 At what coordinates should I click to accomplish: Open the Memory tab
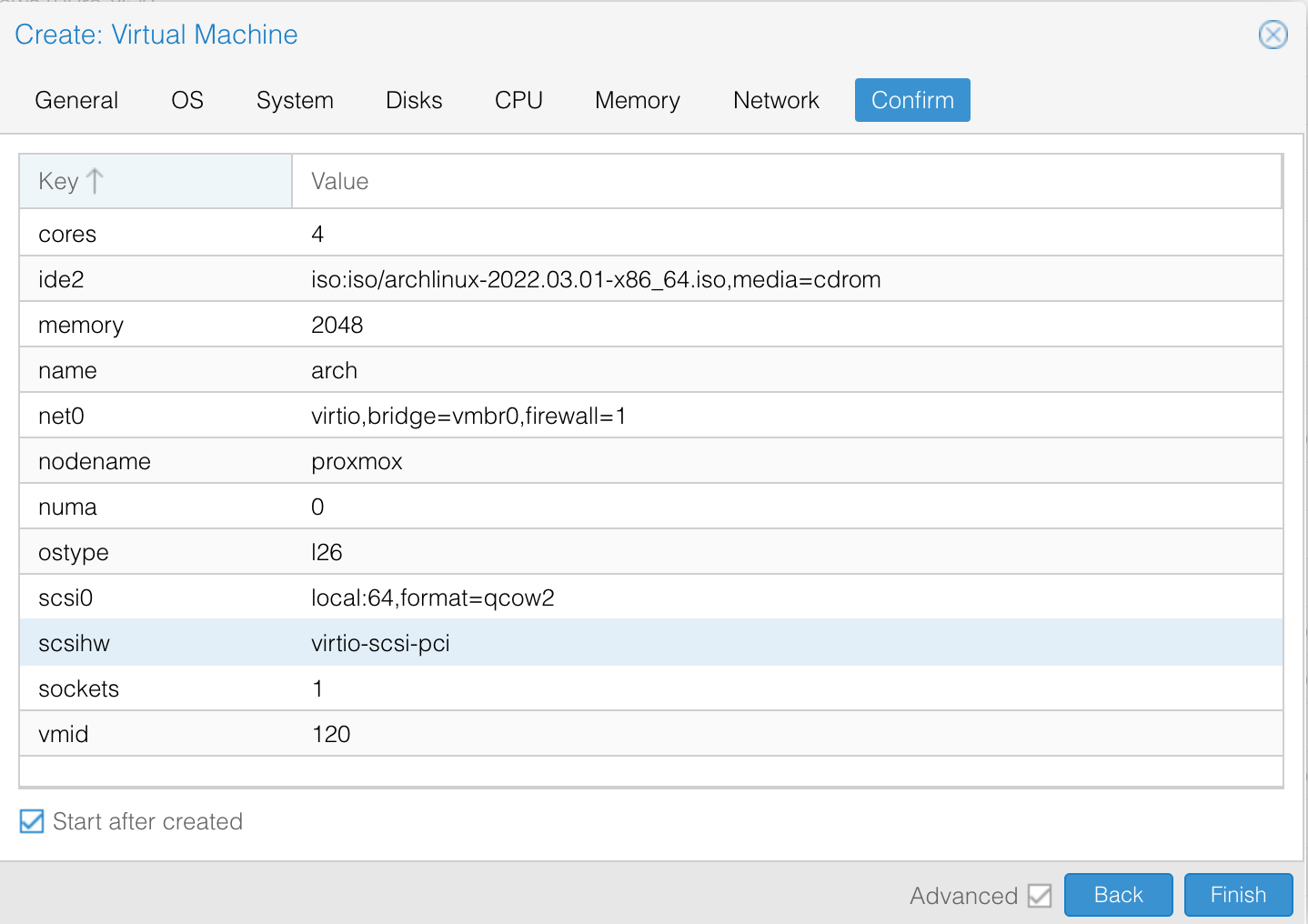(638, 100)
